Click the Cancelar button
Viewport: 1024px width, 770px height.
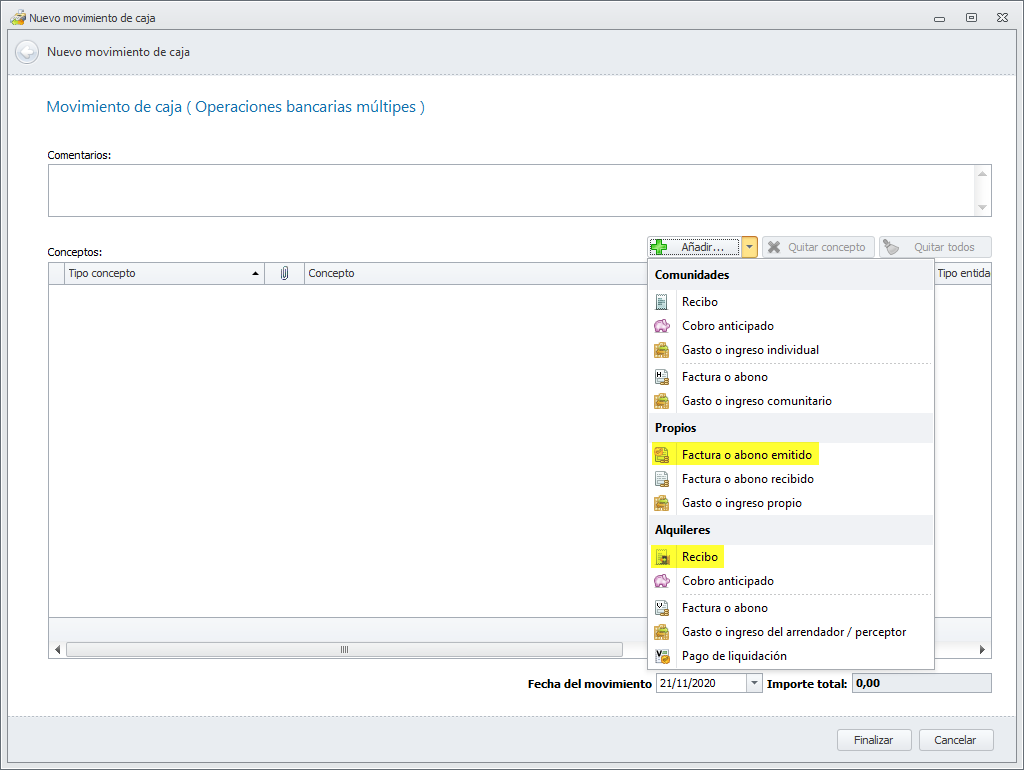(x=955, y=740)
